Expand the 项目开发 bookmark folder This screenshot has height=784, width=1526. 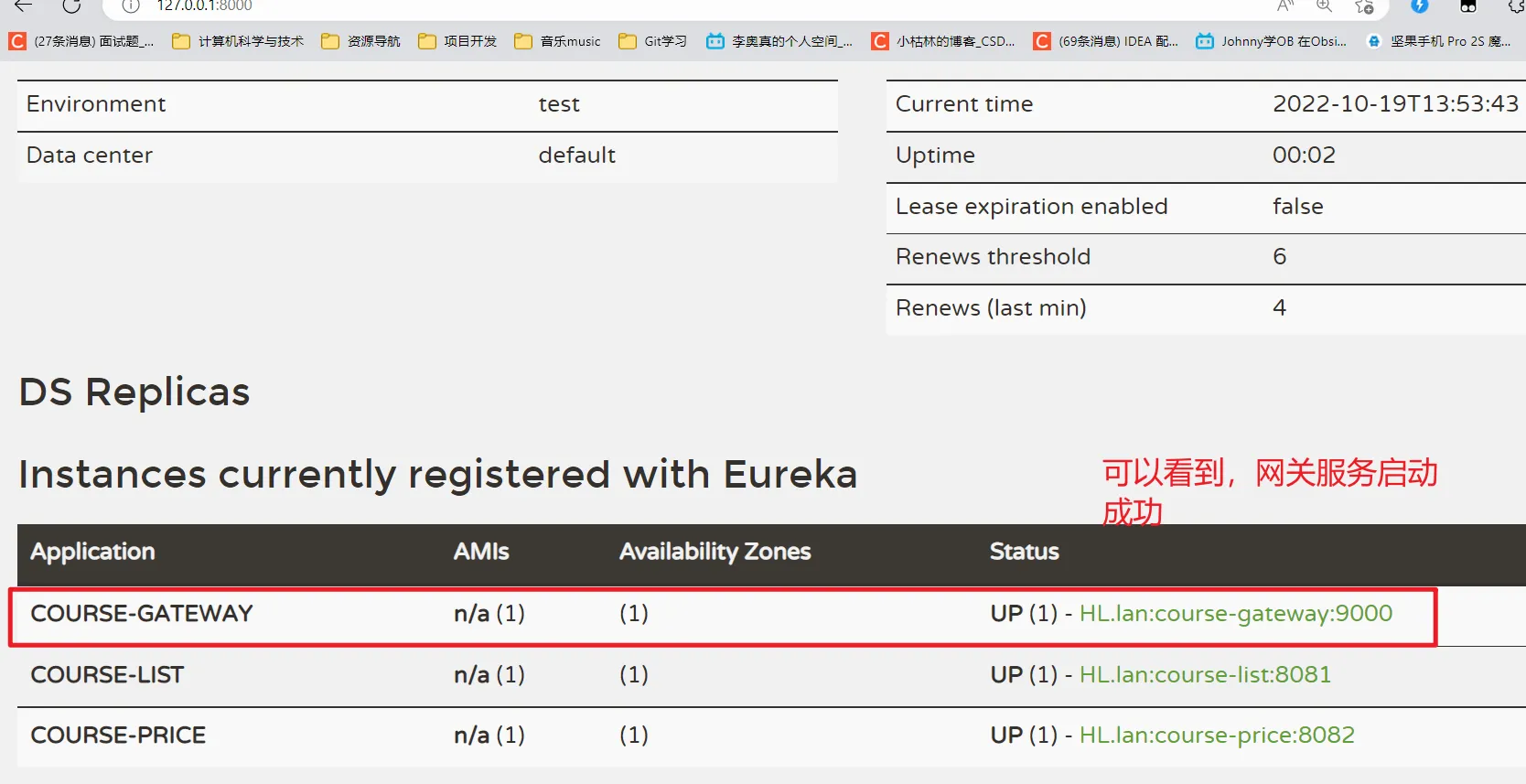[457, 41]
